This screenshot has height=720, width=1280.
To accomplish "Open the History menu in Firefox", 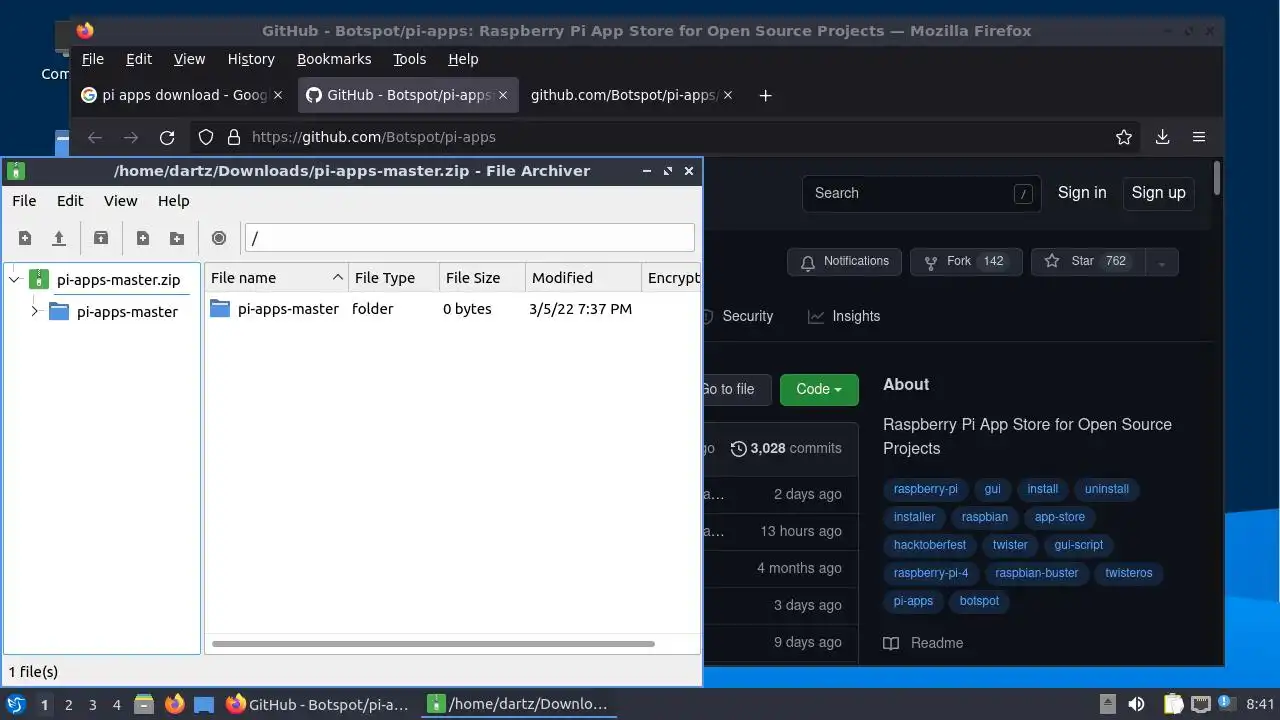I will (x=251, y=59).
